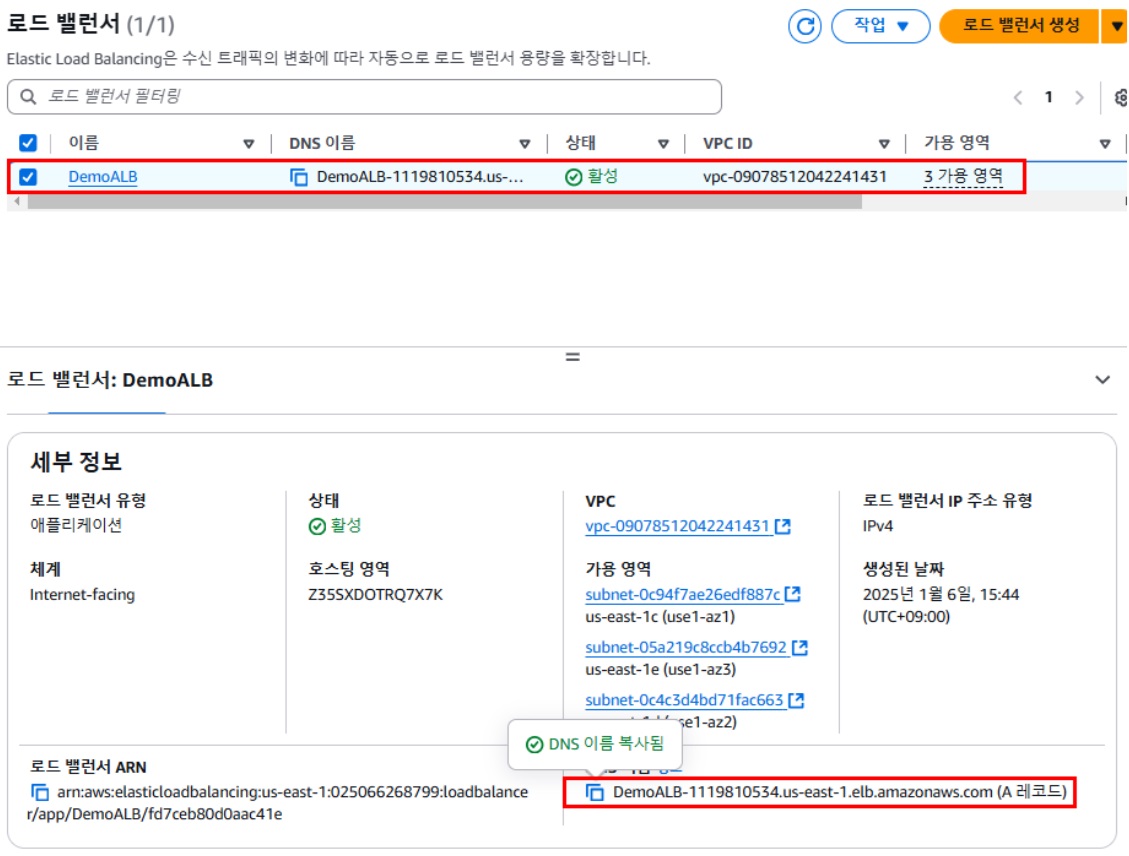
Task: Click the split panel resize handle
Action: tap(572, 357)
